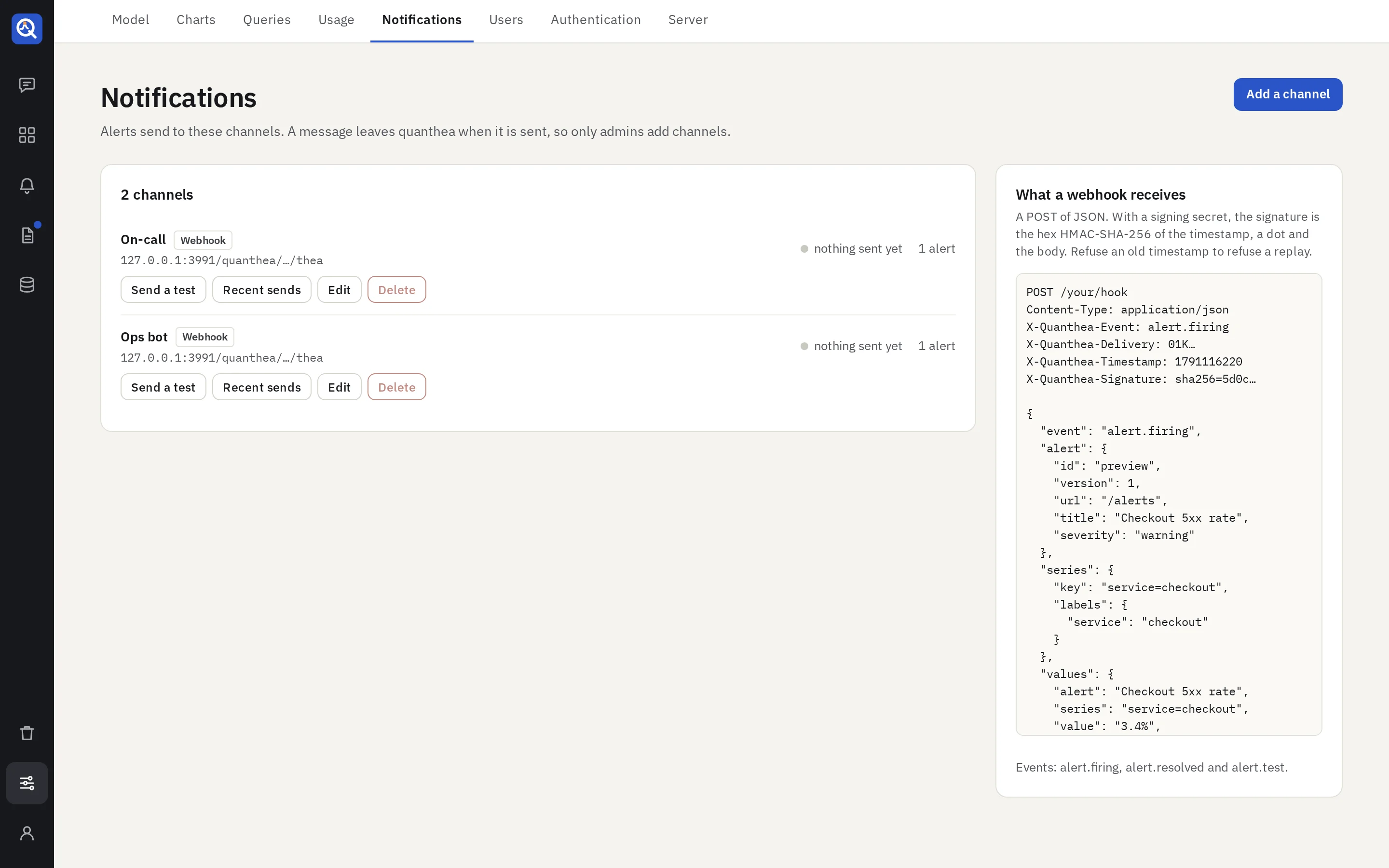Edit the On-call channel
Viewport: 1389px width, 868px height.
(339, 290)
